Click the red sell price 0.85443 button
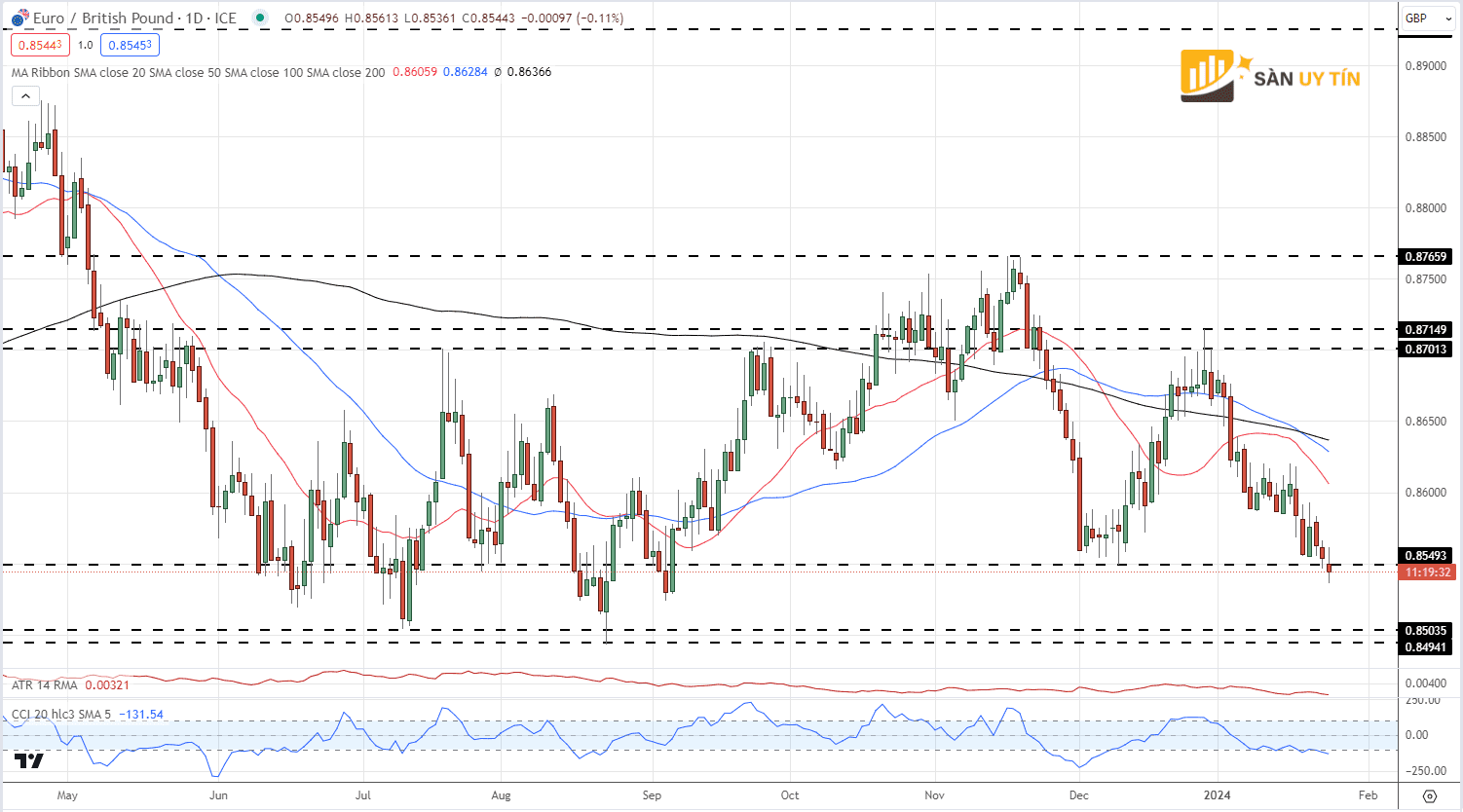Screen dimensions: 1463x812 [40, 45]
